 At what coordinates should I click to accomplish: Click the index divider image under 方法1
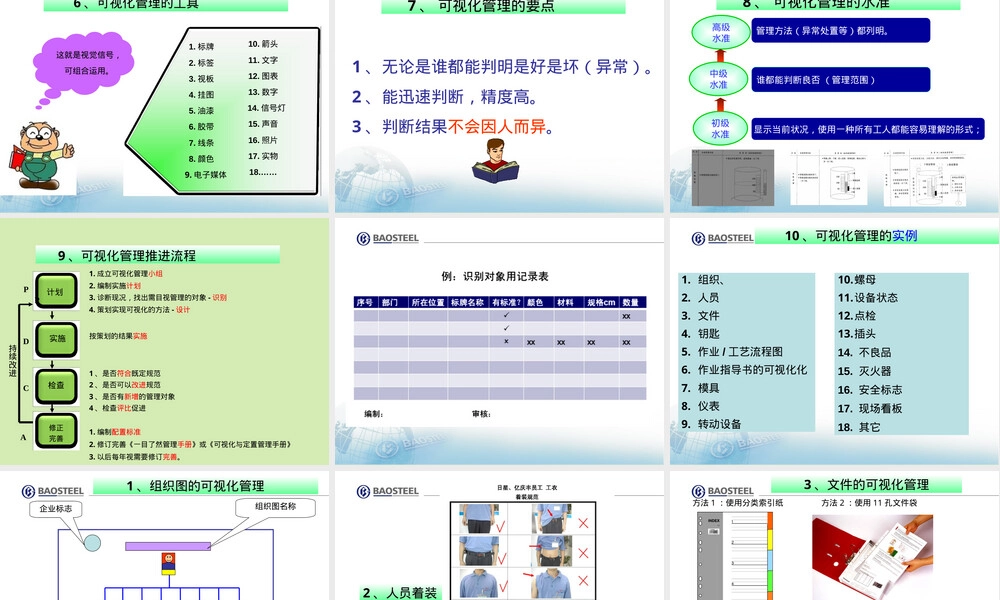click(735, 555)
